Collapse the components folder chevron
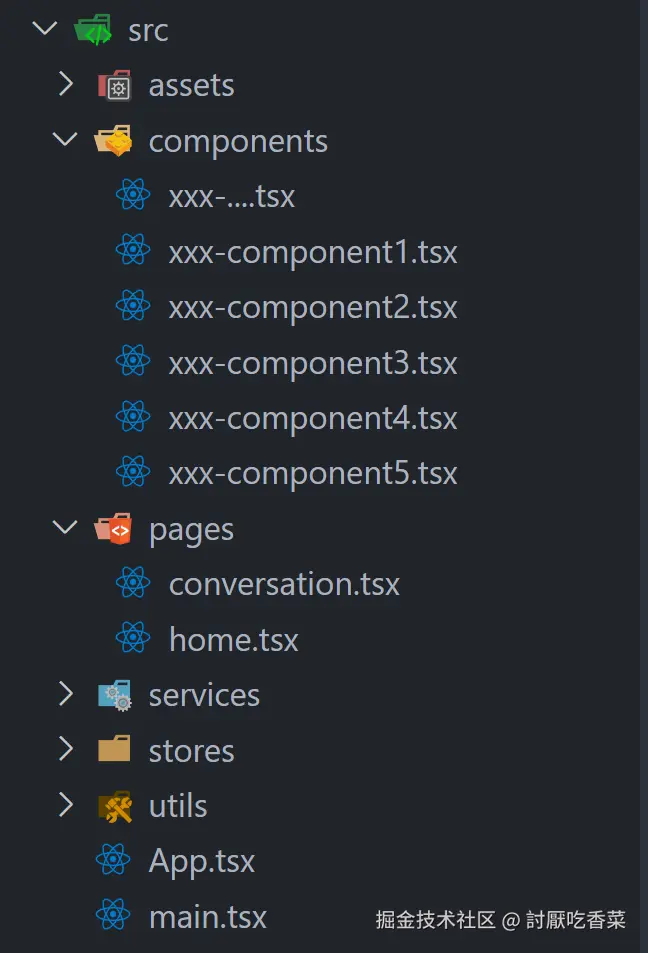This screenshot has width=648, height=953. [x=66, y=140]
